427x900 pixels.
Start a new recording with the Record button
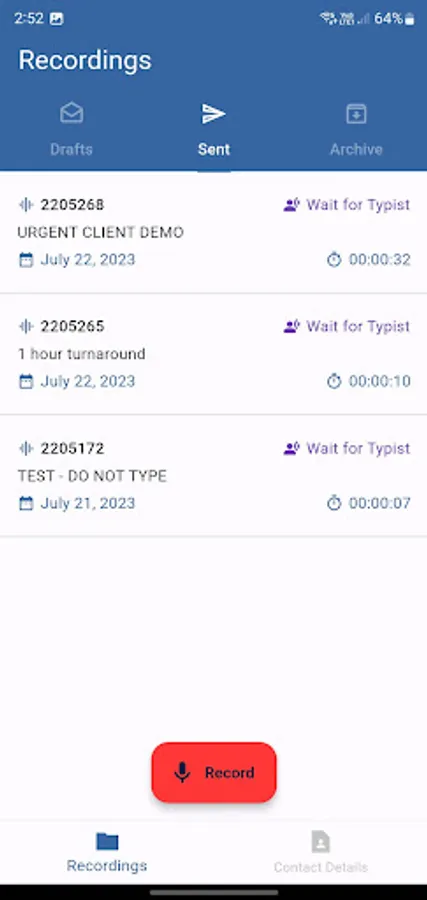click(214, 773)
